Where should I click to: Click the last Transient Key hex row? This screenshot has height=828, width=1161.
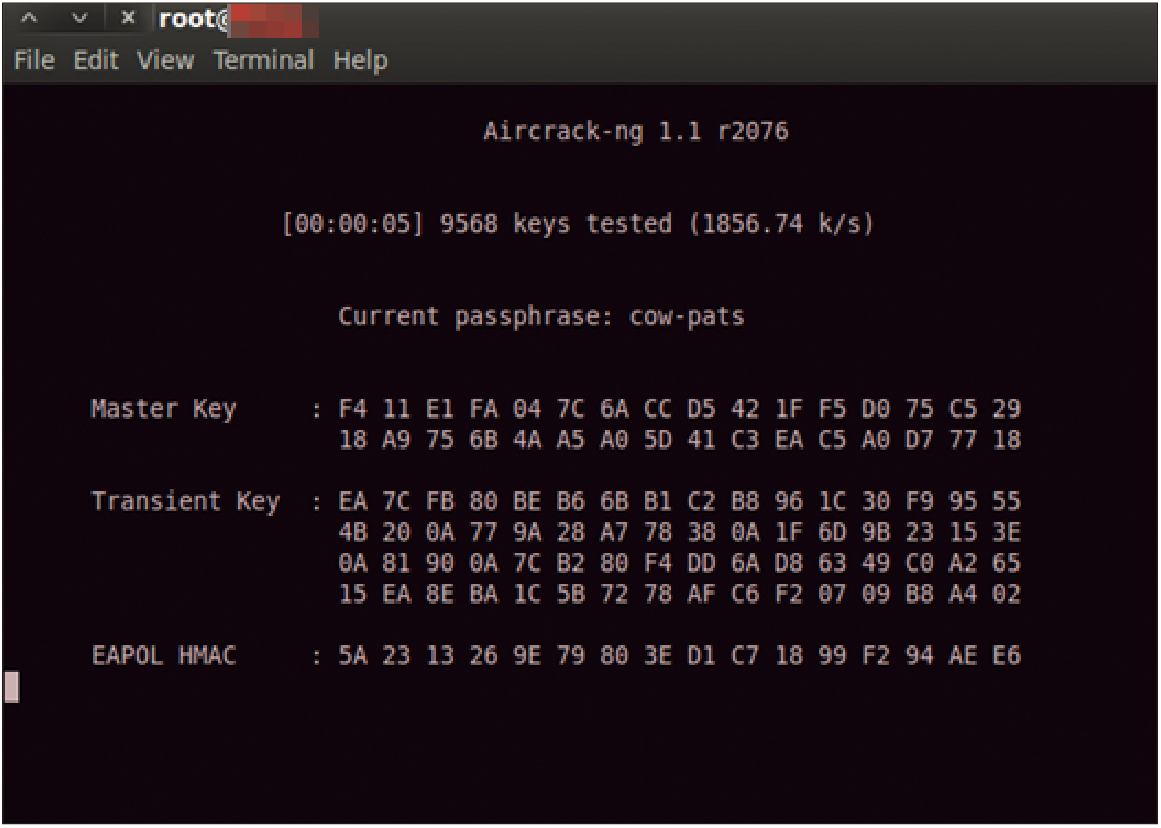[680, 594]
